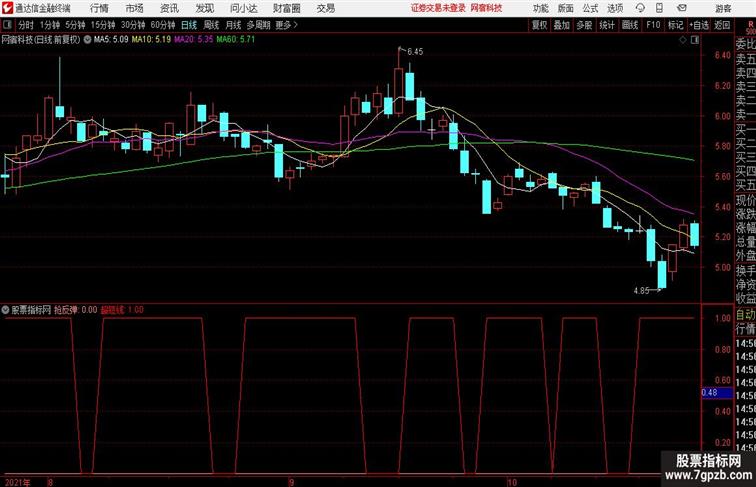Screen dimensions: 756x487
Task: Click the 6.45 high price label
Action: tap(415, 52)
